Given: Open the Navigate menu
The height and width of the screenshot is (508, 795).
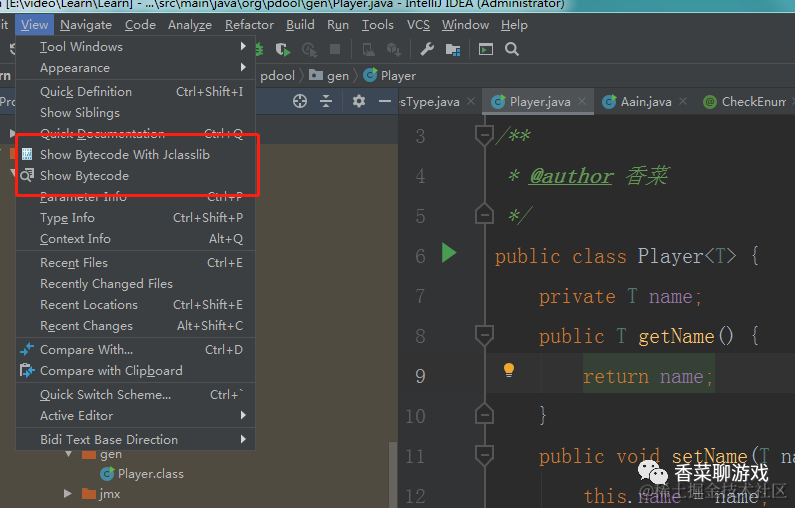Looking at the screenshot, I should click(x=86, y=25).
